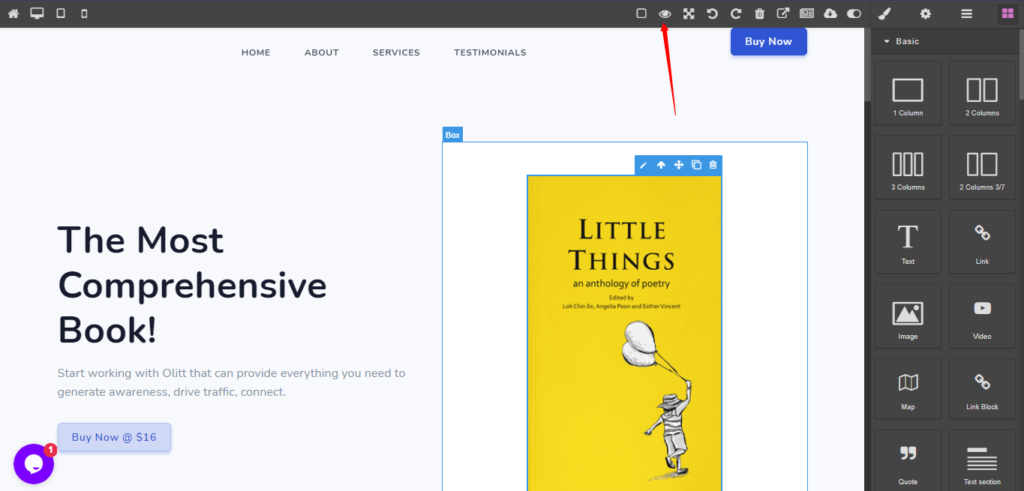Open the TESTIMONIALS navigation item
This screenshot has height=491, width=1024.
[x=489, y=53]
